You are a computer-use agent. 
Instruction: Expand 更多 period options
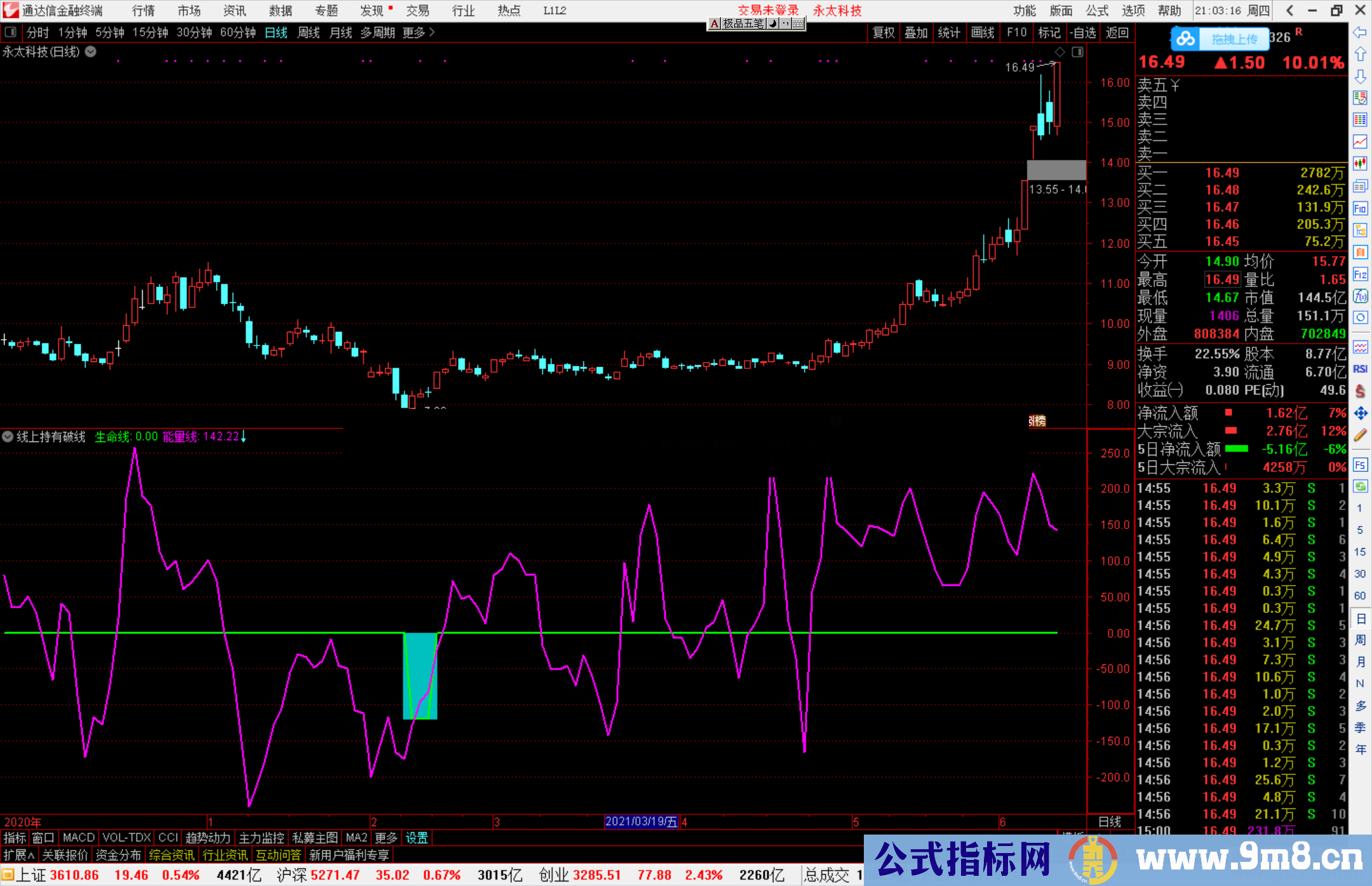tap(418, 32)
